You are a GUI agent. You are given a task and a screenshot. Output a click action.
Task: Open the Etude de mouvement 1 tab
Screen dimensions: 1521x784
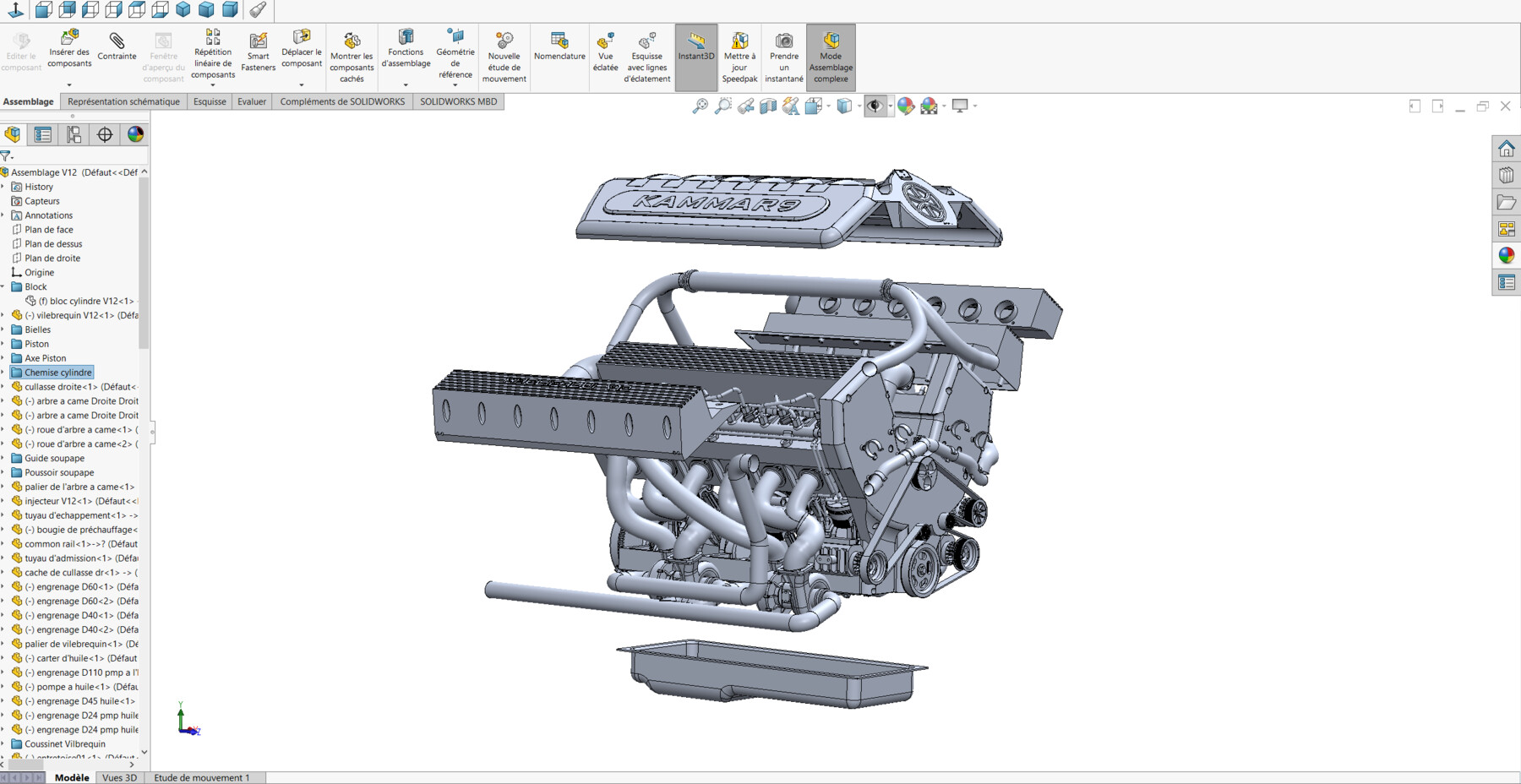(x=204, y=777)
